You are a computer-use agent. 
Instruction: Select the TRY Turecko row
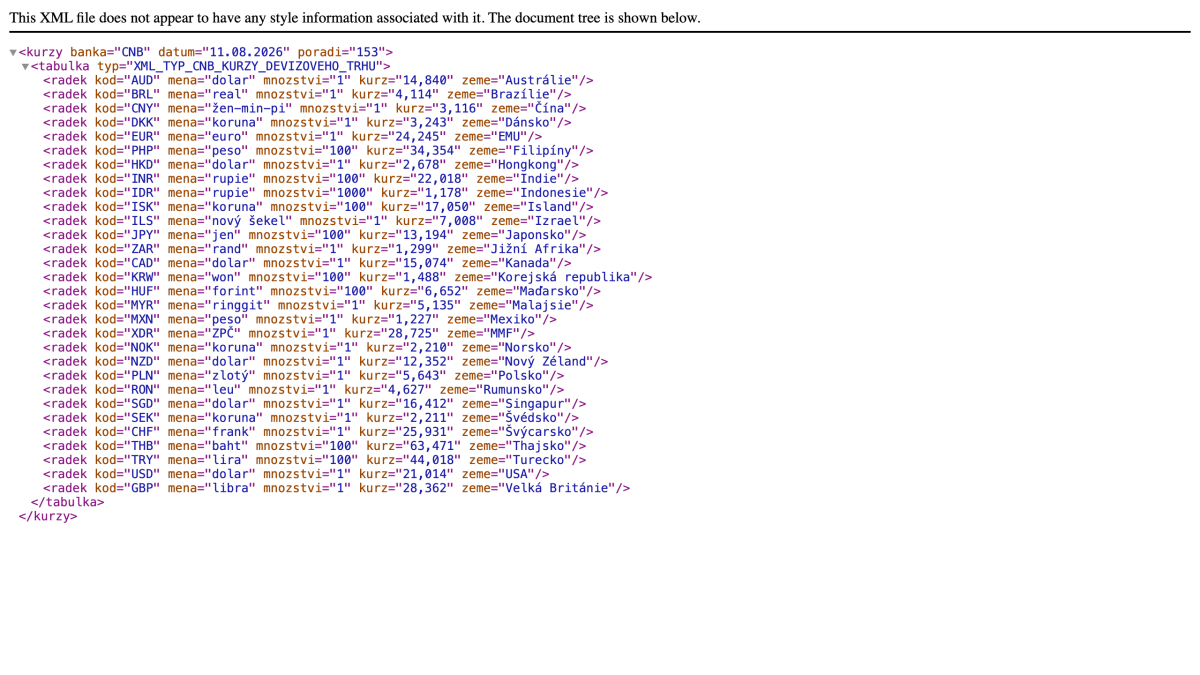click(314, 460)
